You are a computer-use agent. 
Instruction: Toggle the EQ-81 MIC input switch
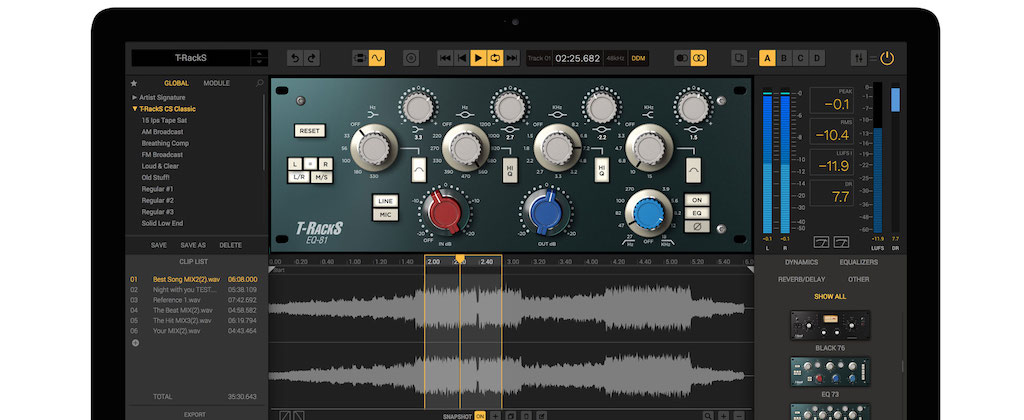(x=385, y=214)
